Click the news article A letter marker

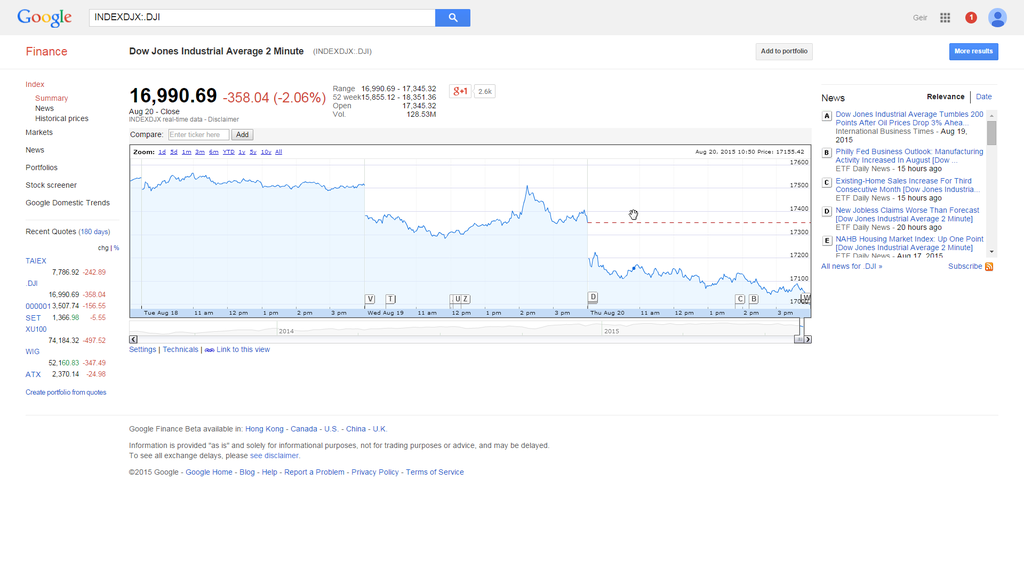click(x=827, y=116)
